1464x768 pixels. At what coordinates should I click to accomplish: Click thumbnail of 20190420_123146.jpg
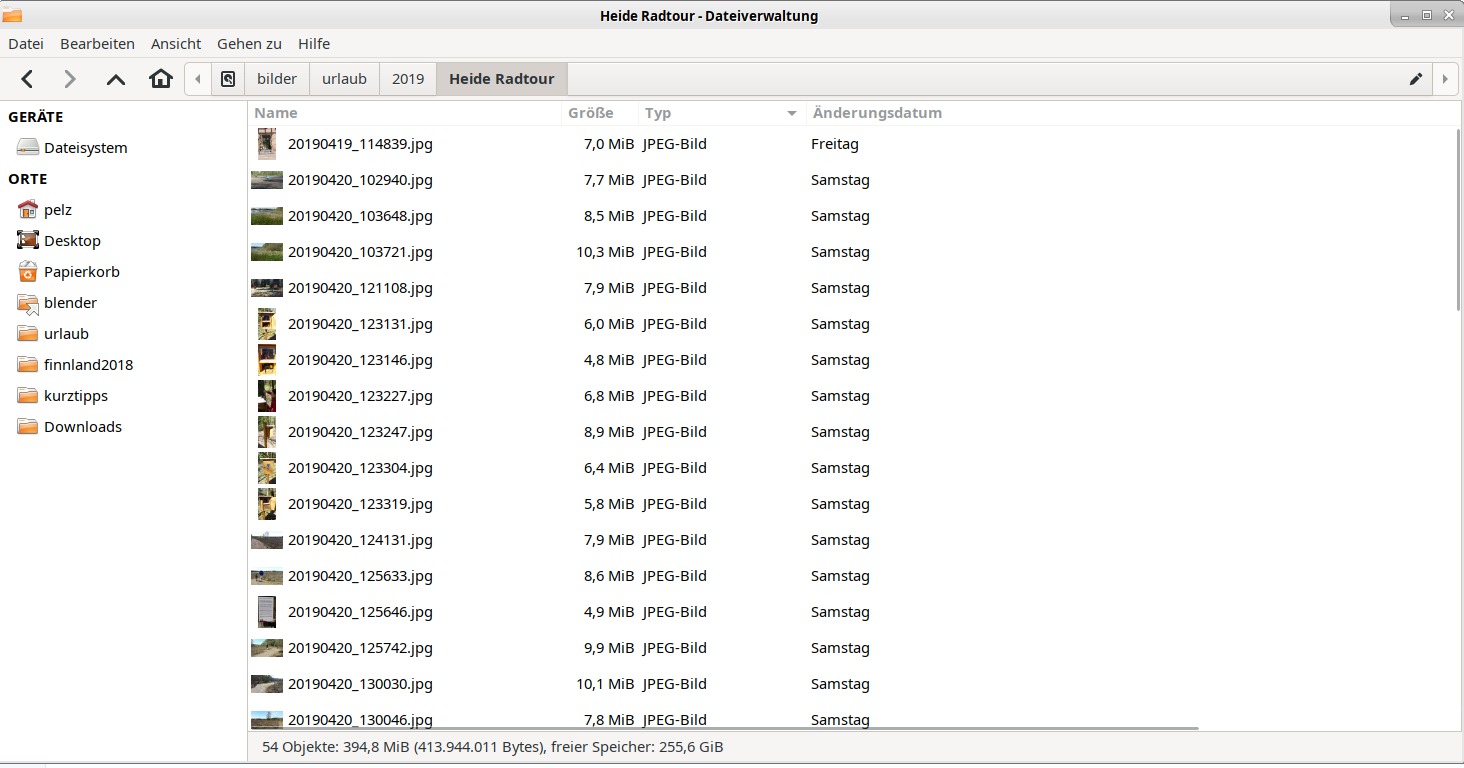[267, 360]
